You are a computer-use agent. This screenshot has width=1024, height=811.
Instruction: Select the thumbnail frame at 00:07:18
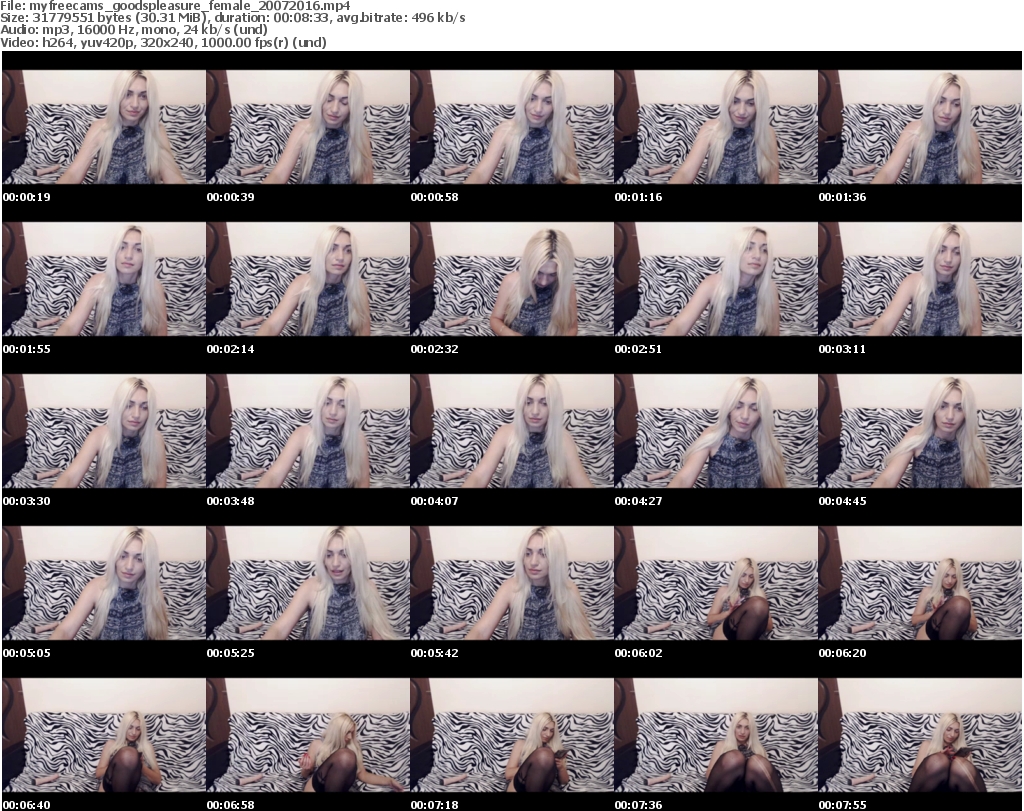coord(512,735)
